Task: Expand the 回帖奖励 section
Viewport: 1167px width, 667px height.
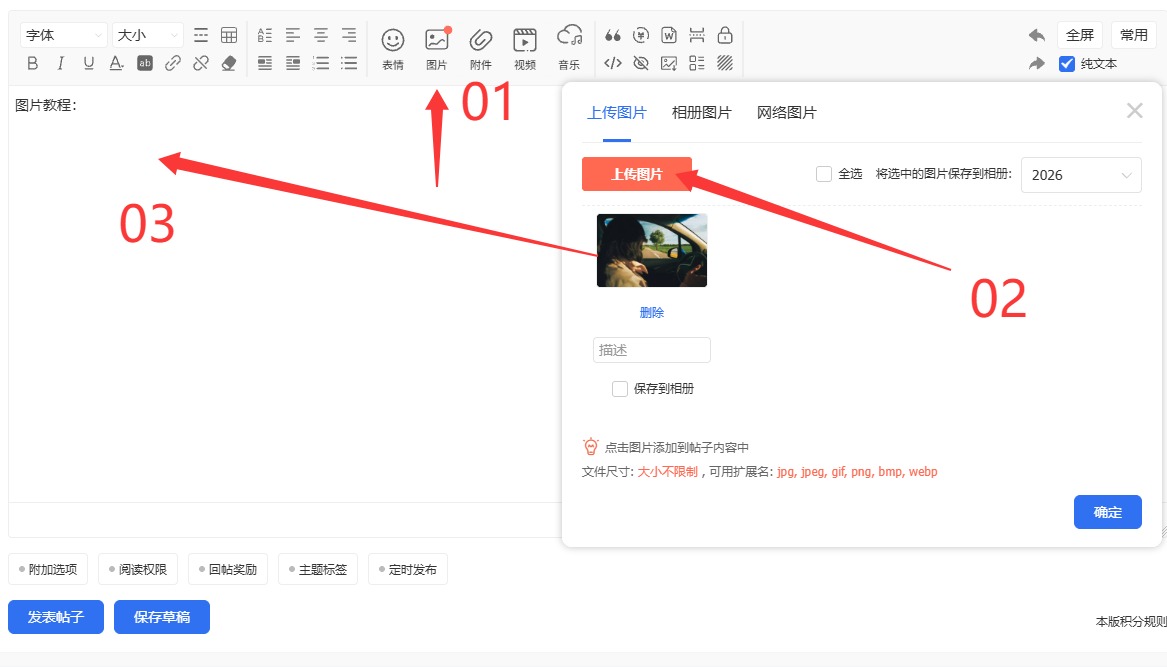Action: [x=228, y=569]
